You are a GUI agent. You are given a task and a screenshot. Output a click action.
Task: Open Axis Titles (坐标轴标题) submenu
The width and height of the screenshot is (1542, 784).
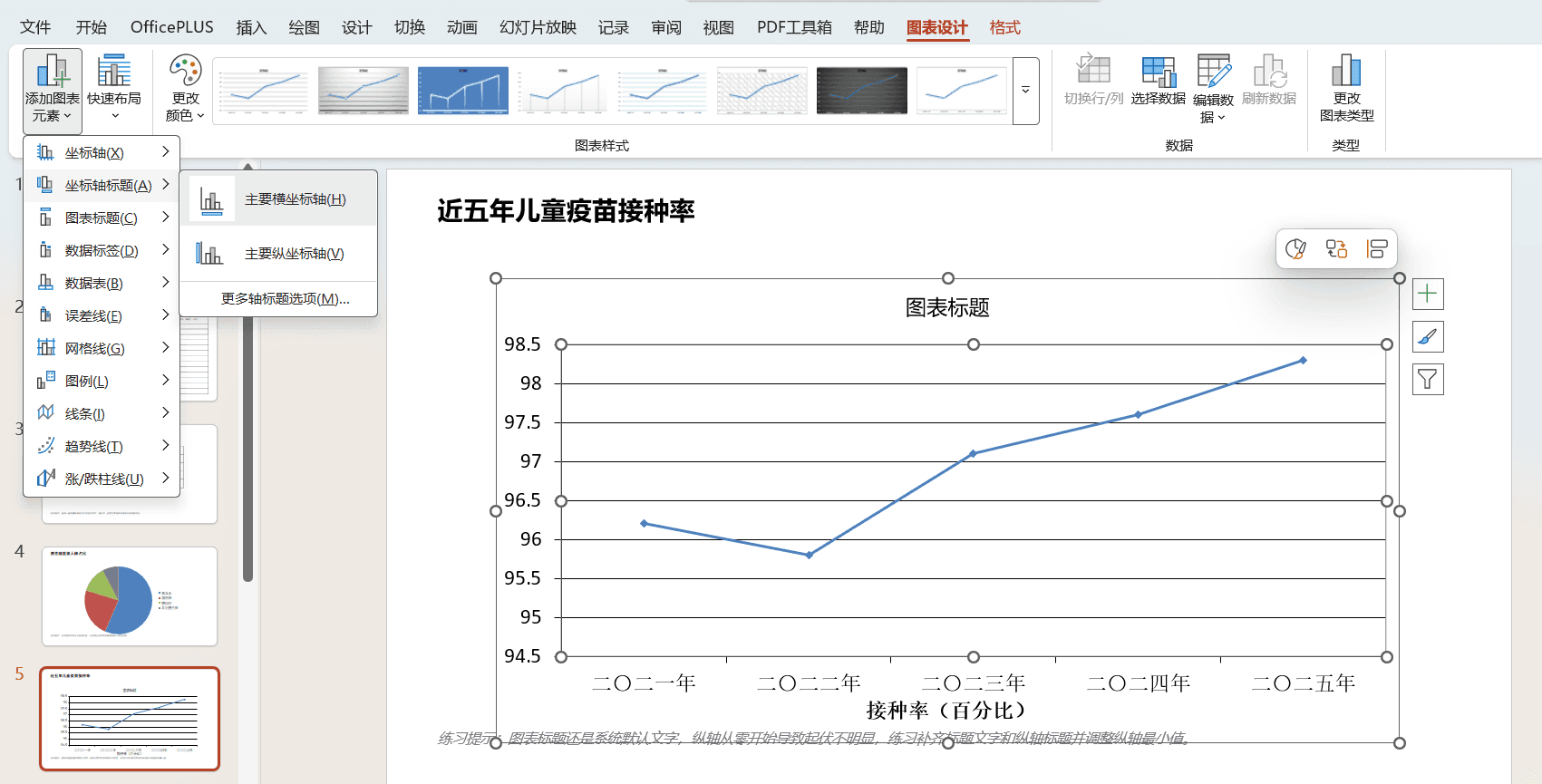[x=102, y=185]
